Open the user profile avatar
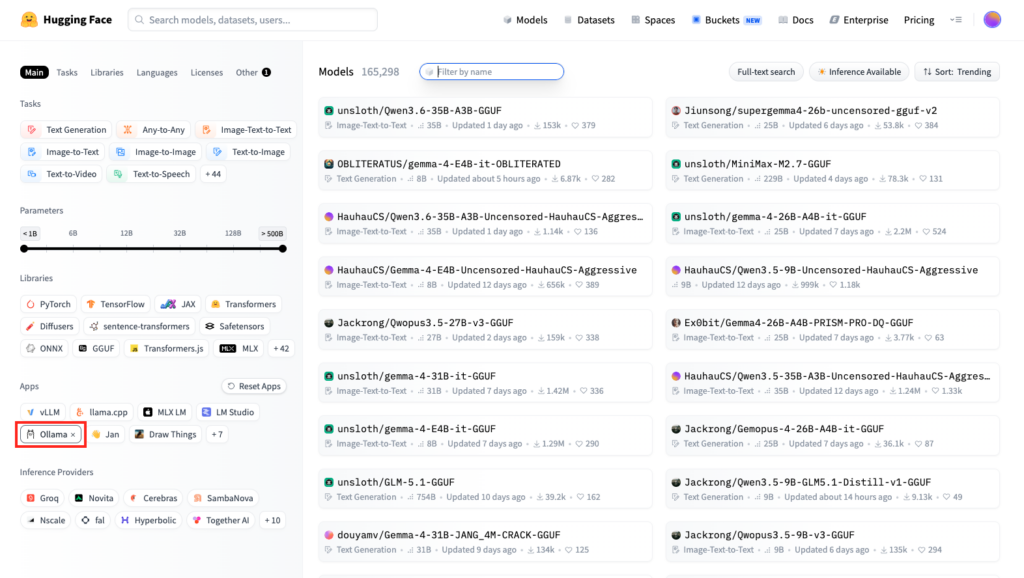 coord(991,19)
